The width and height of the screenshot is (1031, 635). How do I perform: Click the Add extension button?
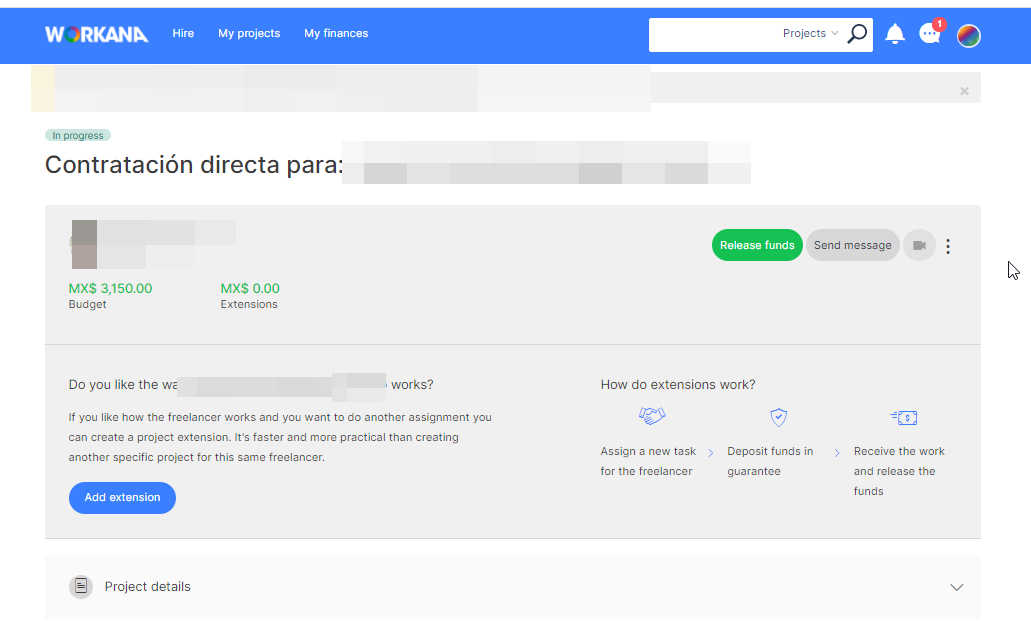[x=122, y=498]
